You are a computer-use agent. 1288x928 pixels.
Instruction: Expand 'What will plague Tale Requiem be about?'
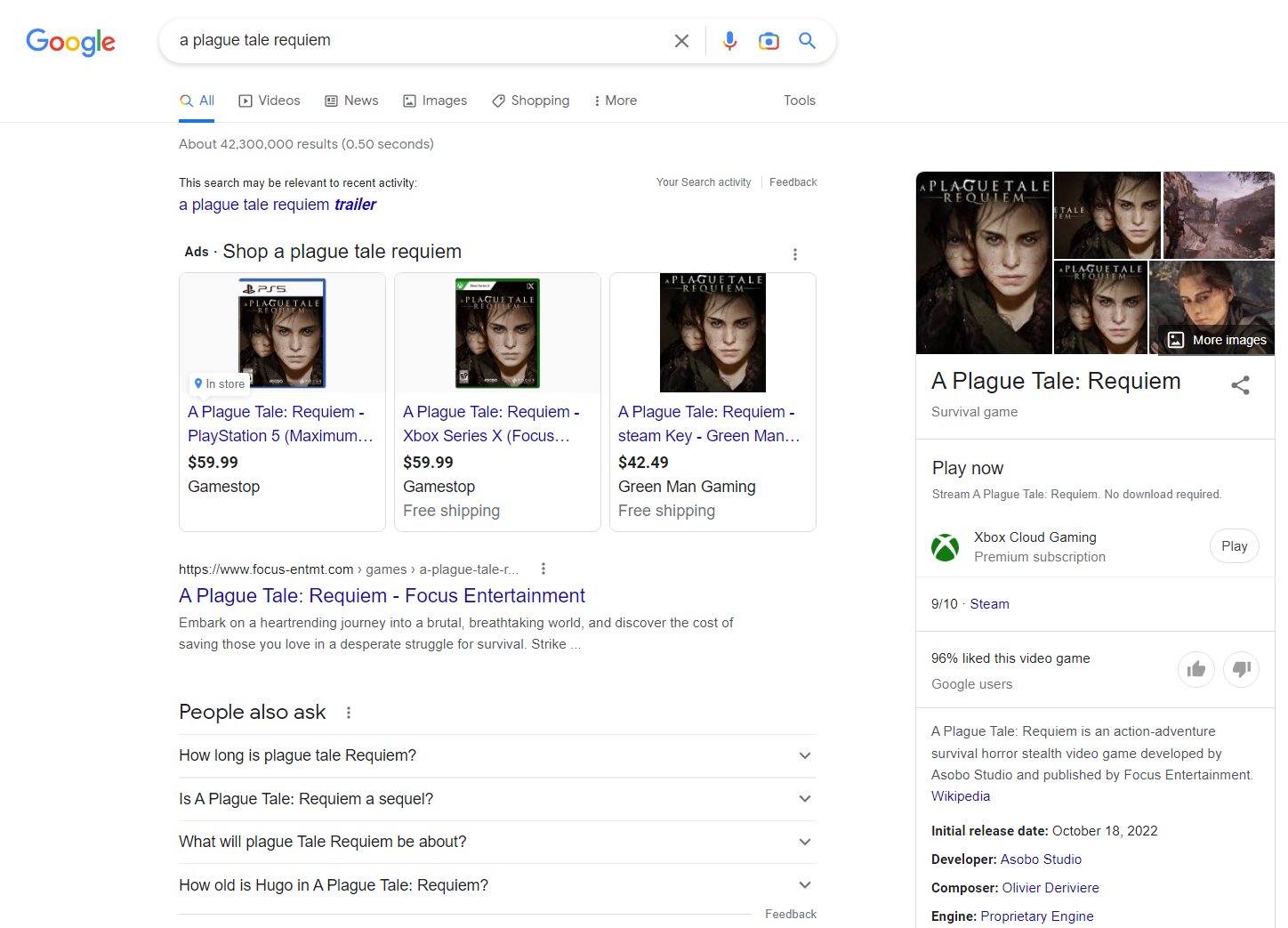497,842
